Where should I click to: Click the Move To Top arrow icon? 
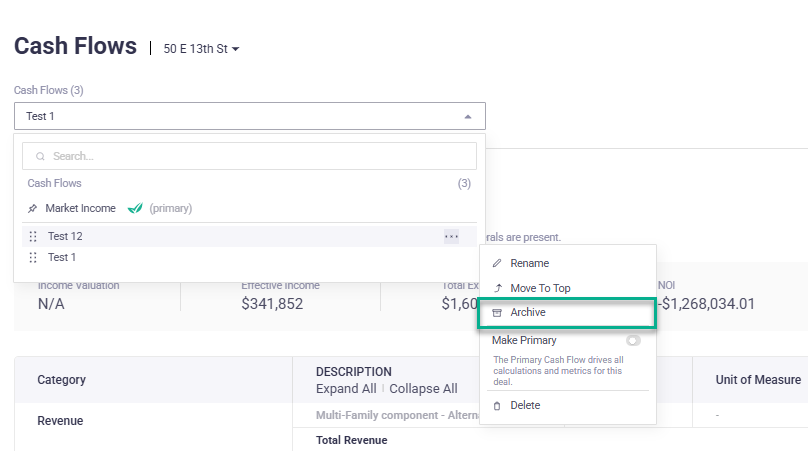(x=497, y=288)
